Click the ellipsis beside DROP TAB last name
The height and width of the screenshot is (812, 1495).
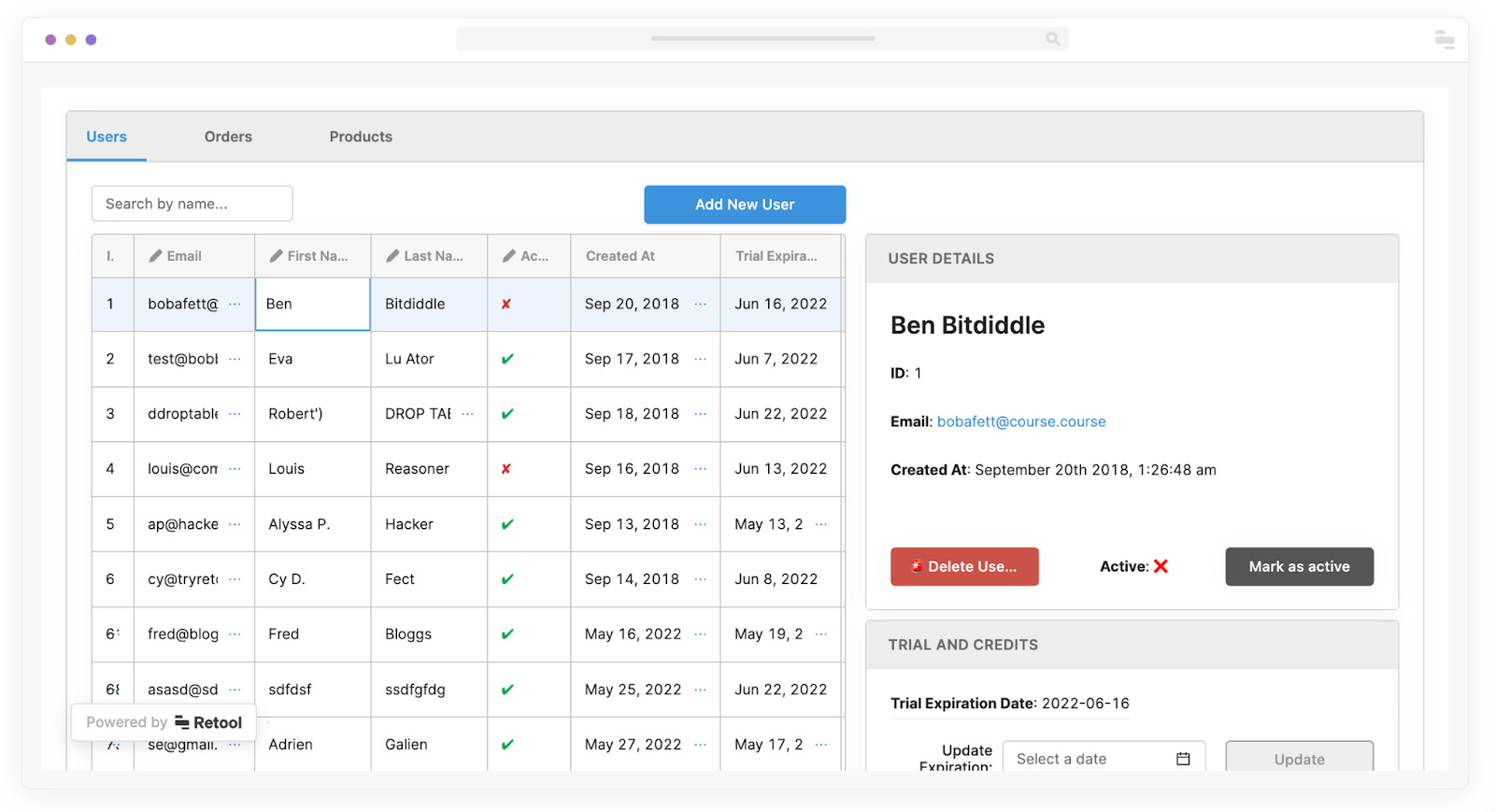point(467,414)
